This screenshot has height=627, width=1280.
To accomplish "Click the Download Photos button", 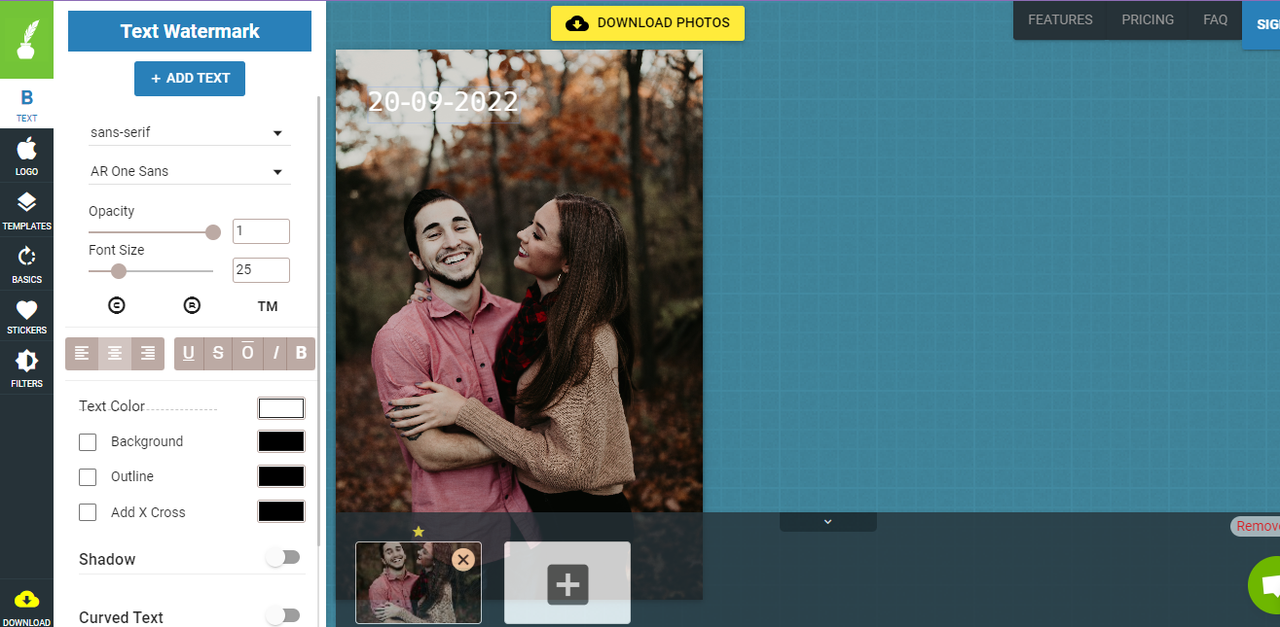I will pyautogui.click(x=648, y=22).
